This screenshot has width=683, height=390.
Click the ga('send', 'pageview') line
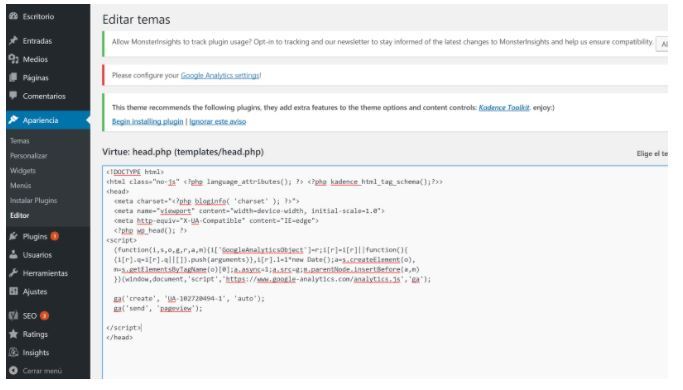click(158, 308)
